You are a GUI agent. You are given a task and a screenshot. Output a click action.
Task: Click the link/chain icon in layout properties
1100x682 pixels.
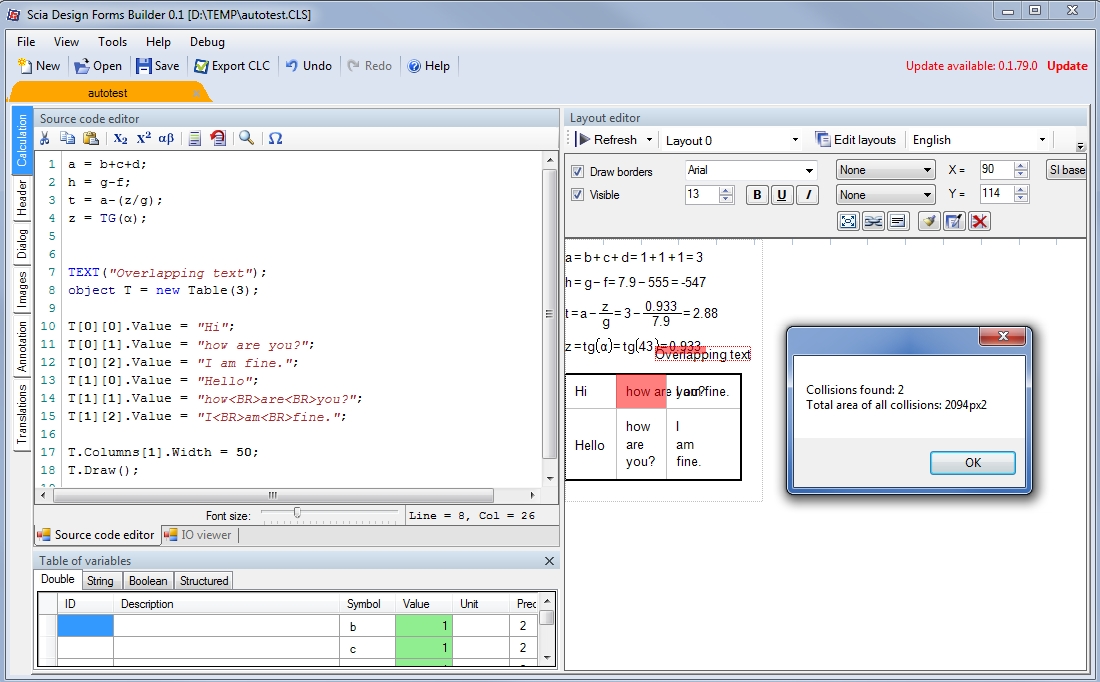(x=873, y=222)
